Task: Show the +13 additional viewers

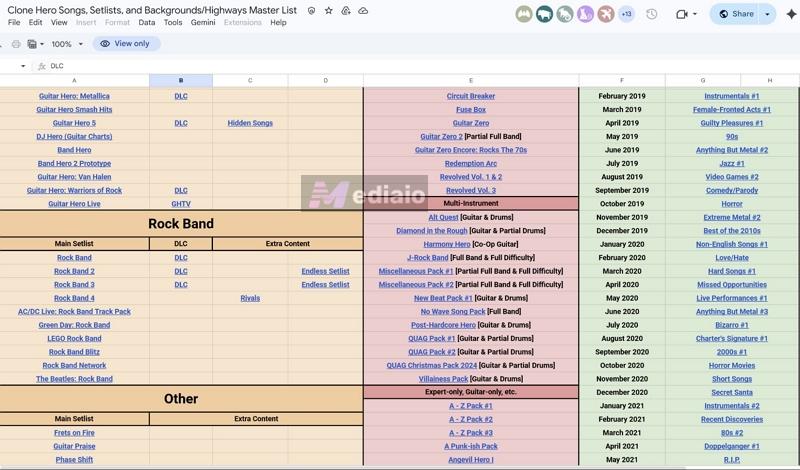Action: click(626, 14)
